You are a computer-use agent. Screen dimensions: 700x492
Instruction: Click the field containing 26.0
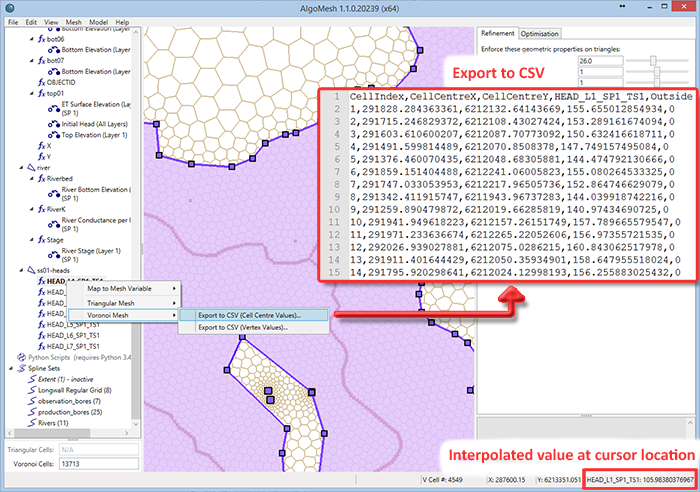[600, 61]
